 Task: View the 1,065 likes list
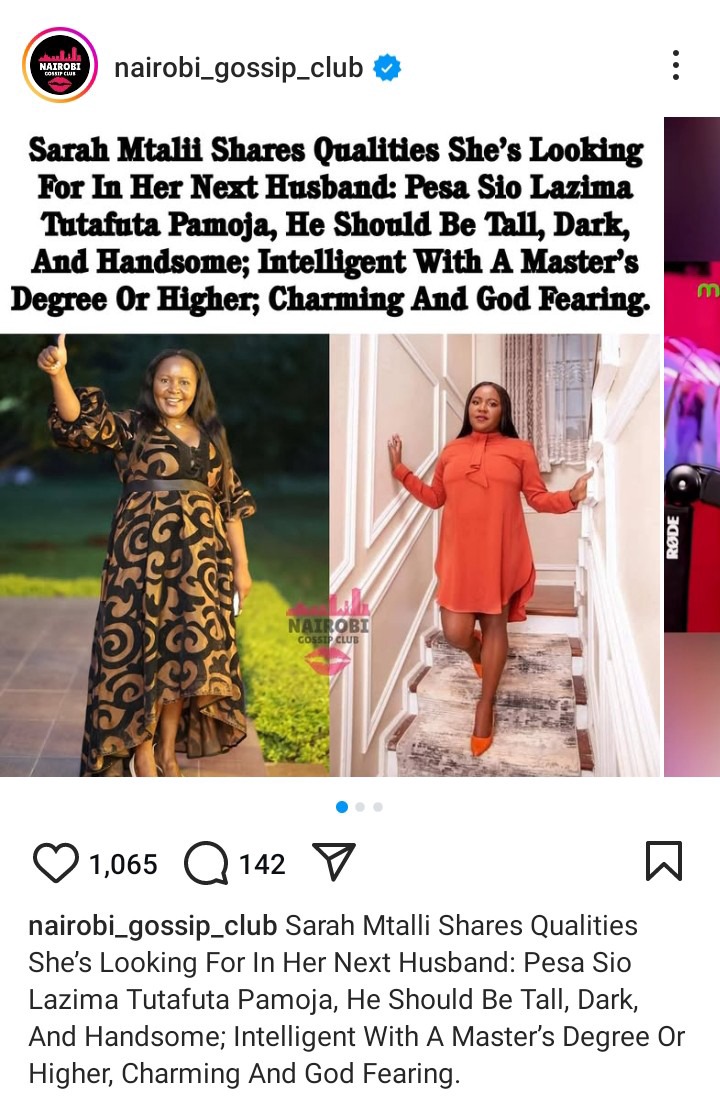click(x=123, y=864)
